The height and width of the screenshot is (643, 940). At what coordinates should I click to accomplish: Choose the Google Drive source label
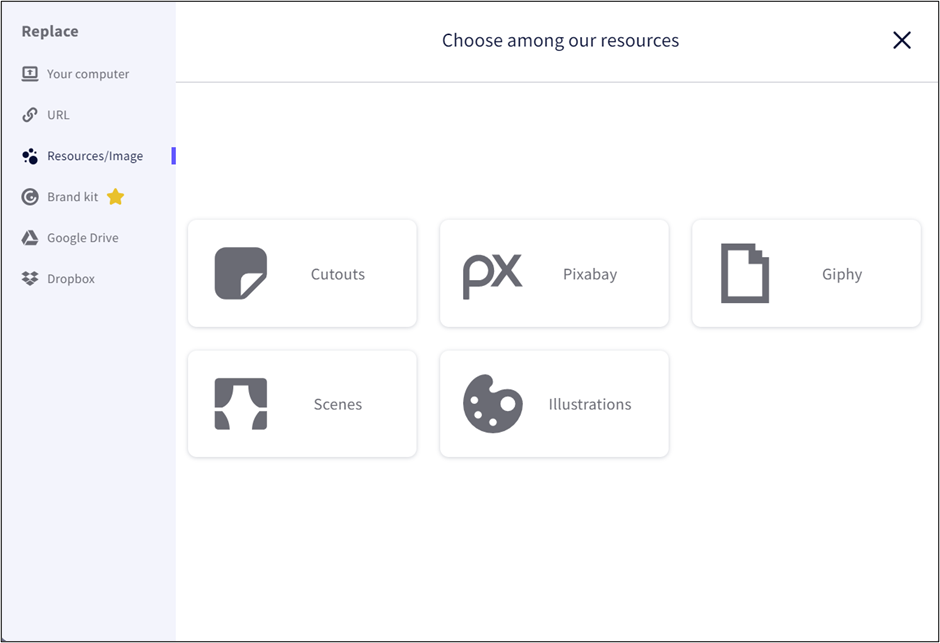click(x=83, y=238)
